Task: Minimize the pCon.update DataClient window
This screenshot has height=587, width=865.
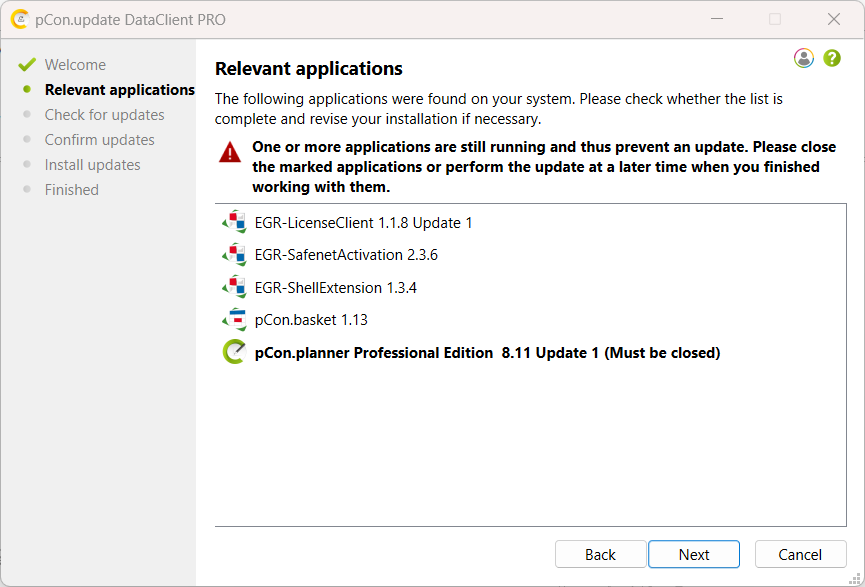Action: click(x=717, y=19)
